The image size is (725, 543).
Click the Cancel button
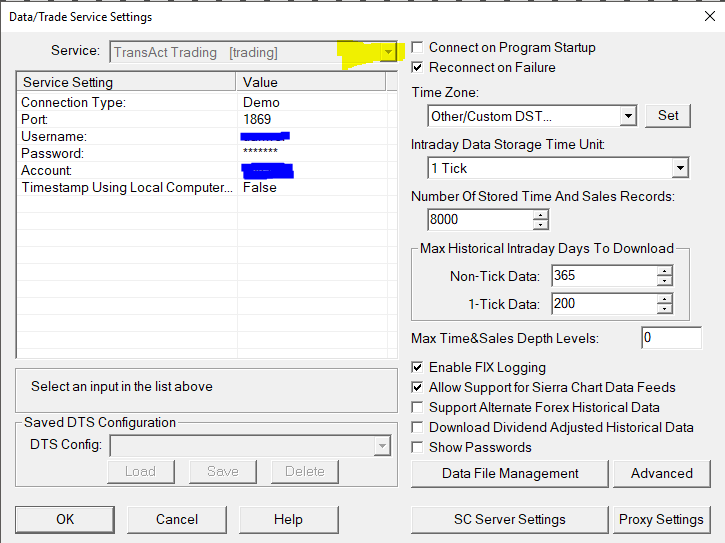point(177,519)
